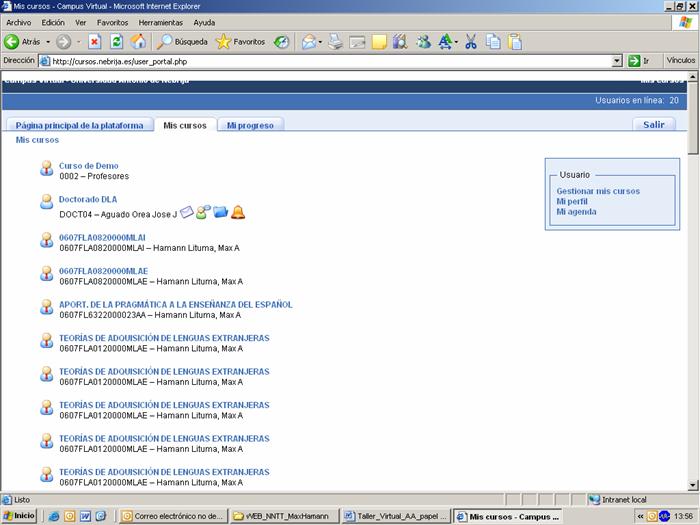The image size is (700, 525).
Task: Expand the text size 'A' dropdown arrow
Action: 456,42
